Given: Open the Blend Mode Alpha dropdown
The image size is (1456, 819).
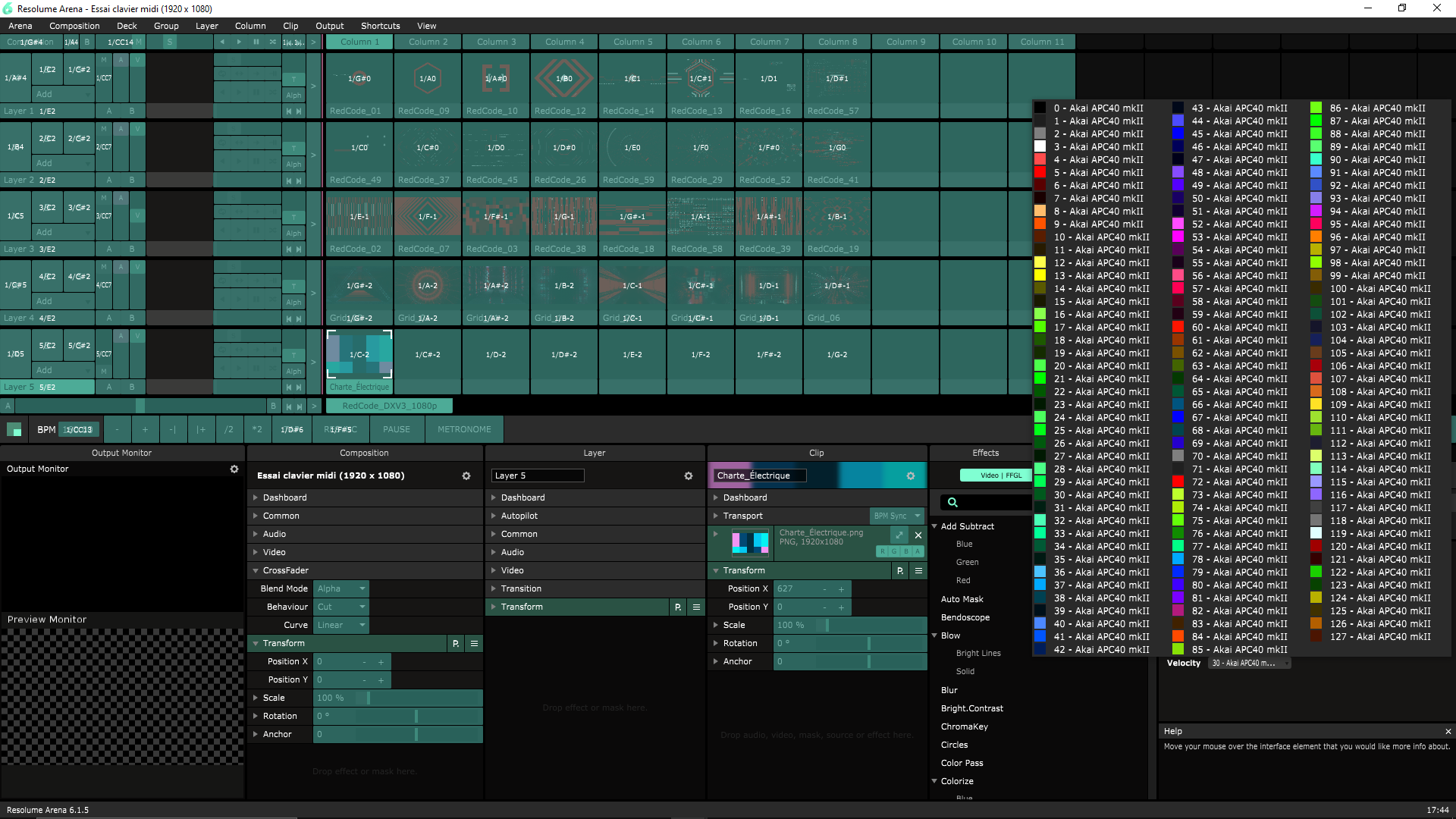Looking at the screenshot, I should coord(341,589).
